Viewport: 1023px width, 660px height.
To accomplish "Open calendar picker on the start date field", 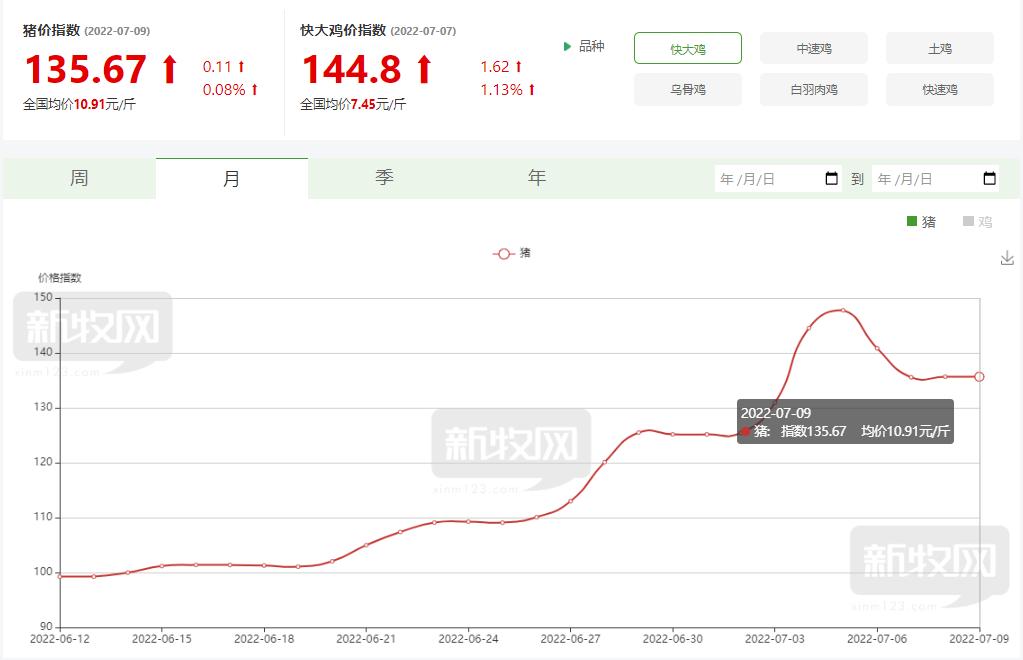I will [831, 179].
